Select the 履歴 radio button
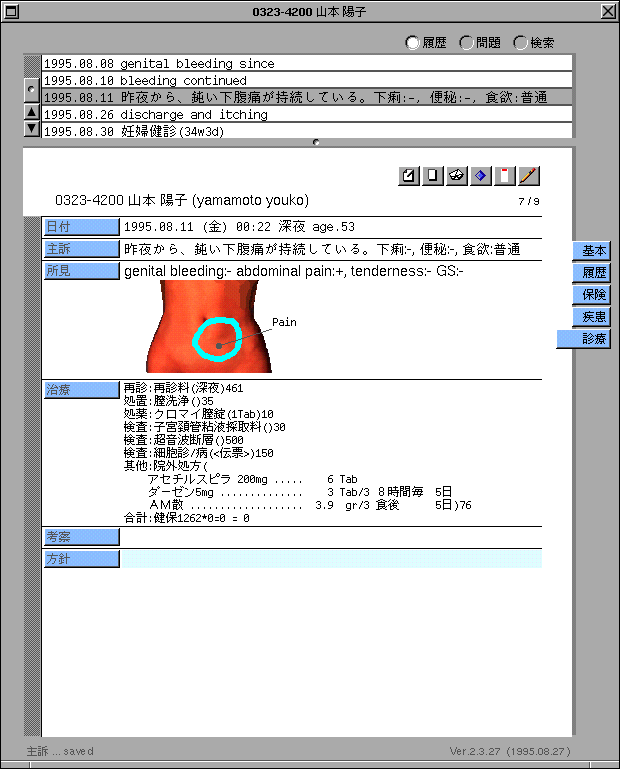 pos(413,43)
